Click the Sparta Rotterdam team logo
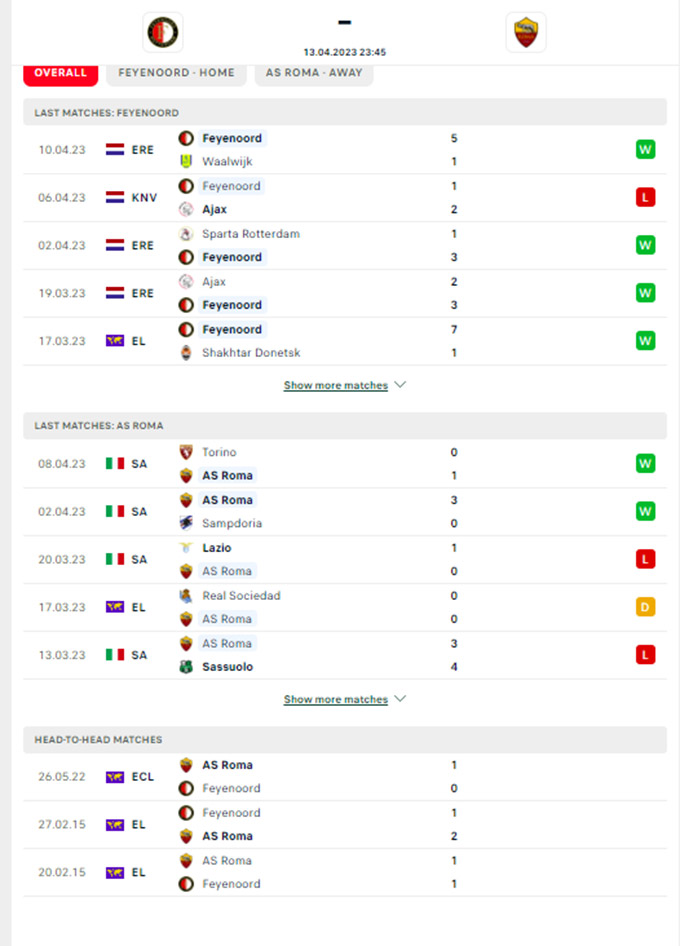 pos(186,233)
